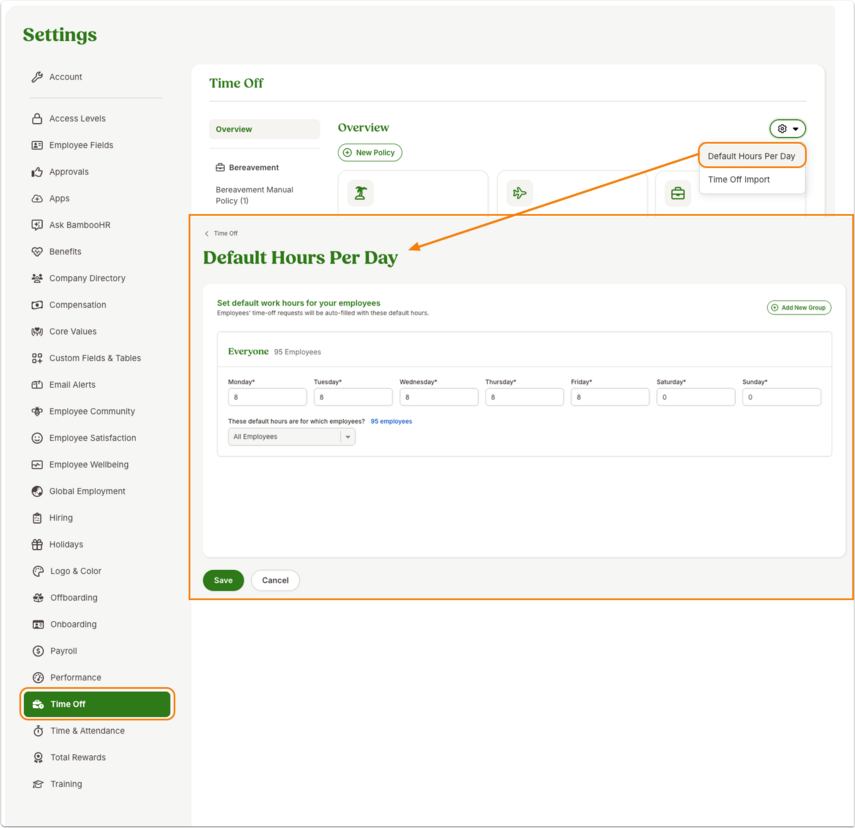This screenshot has height=828, width=855.
Task: Click the Global Employment globe icon
Action: 37,491
